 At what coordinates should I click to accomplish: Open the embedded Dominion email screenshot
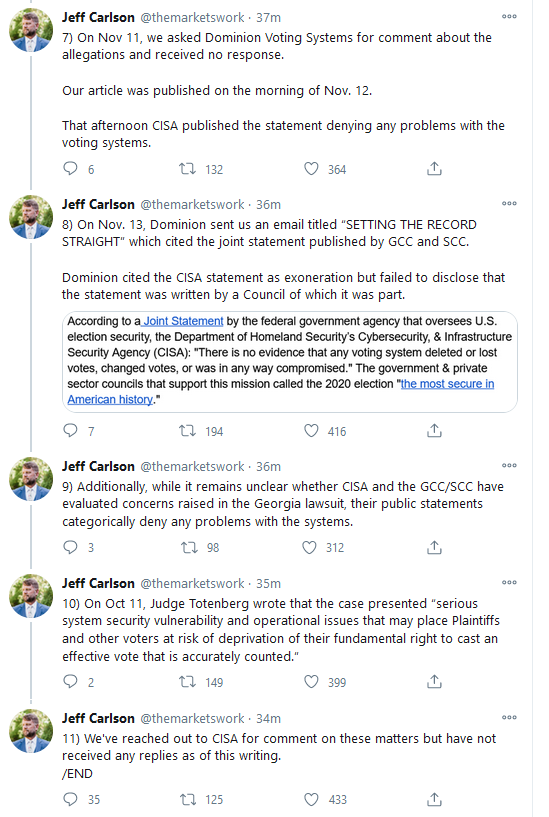(x=290, y=362)
